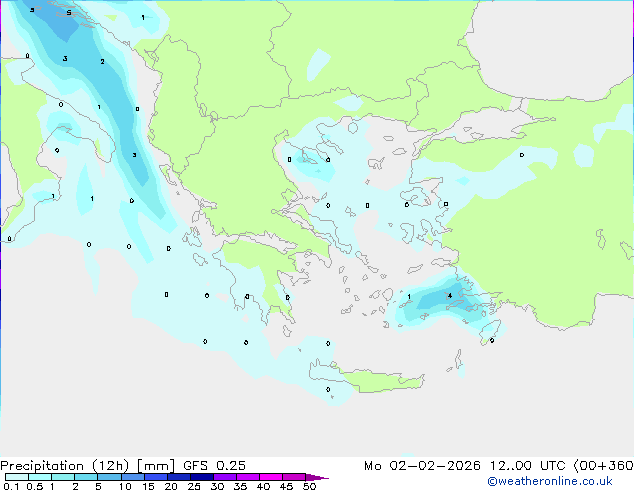Open the weatheronline.co.uk credit link
Screen dimensions: 634x490
tap(550, 481)
